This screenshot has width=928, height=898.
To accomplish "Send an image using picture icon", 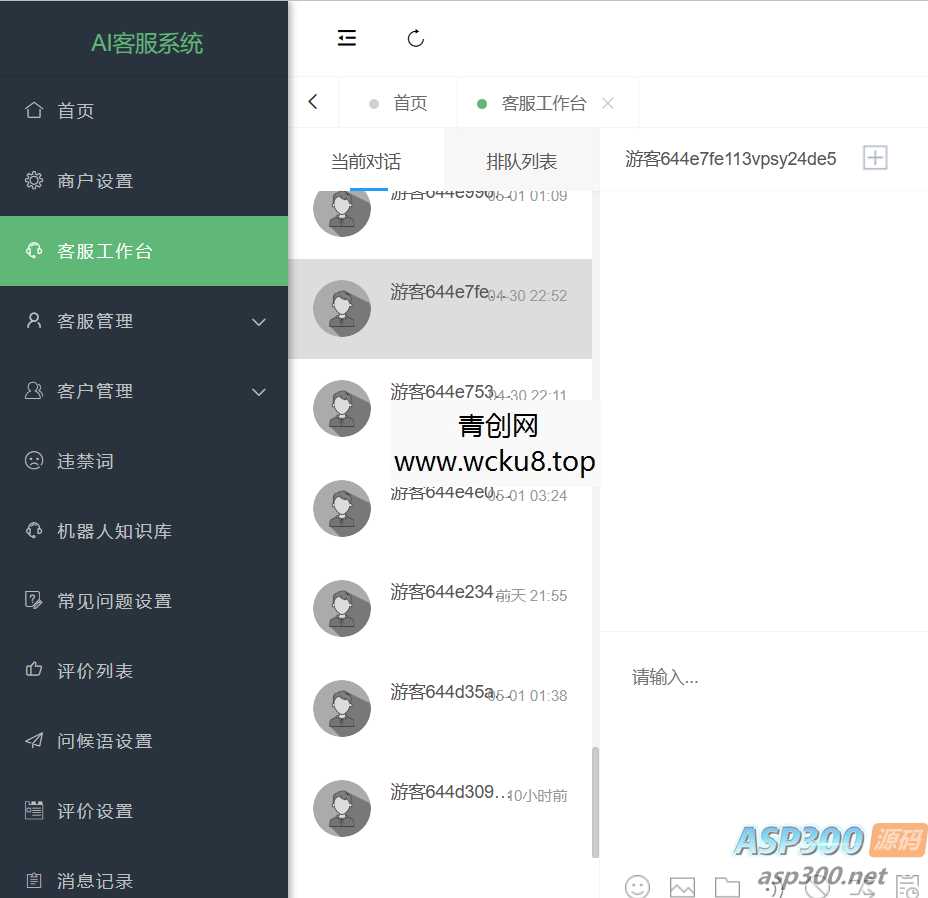I will coord(682,886).
